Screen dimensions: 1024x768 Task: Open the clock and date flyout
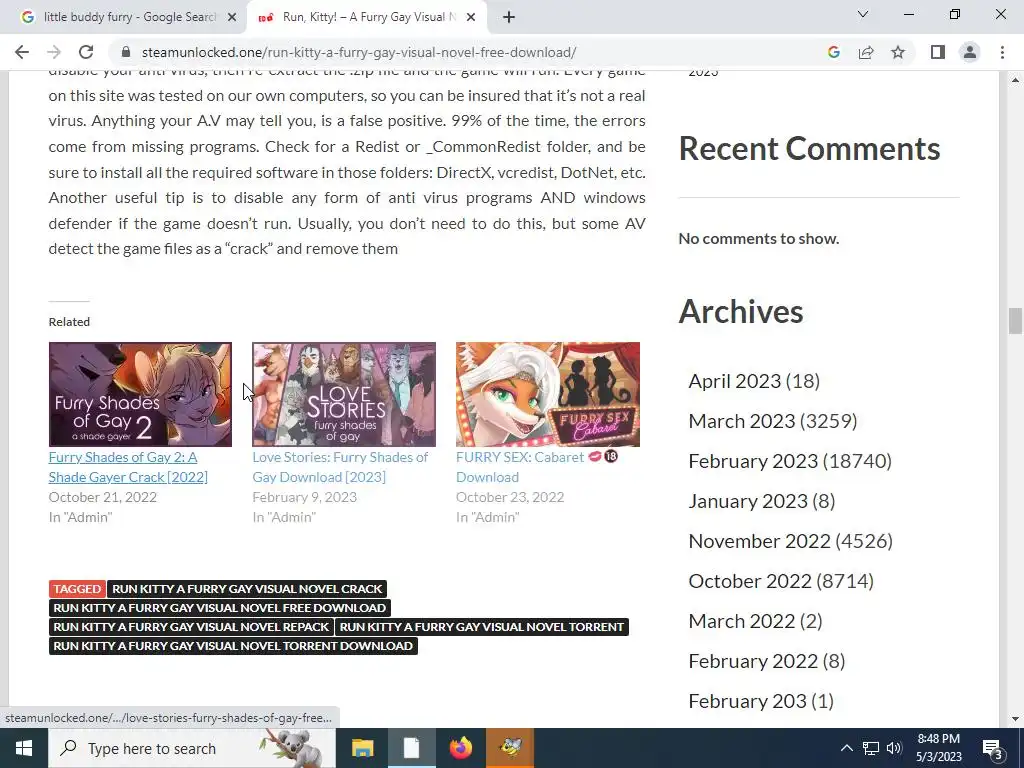pos(938,748)
